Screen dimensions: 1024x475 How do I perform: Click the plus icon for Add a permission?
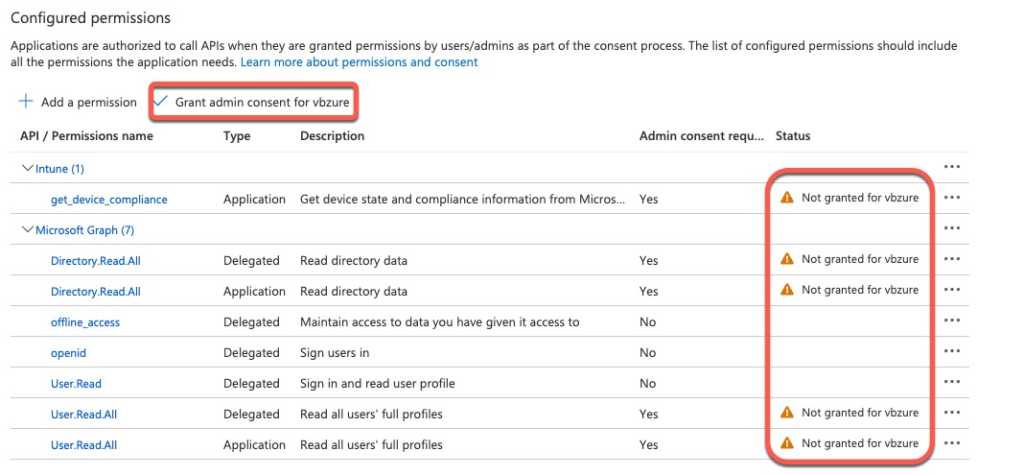26,102
